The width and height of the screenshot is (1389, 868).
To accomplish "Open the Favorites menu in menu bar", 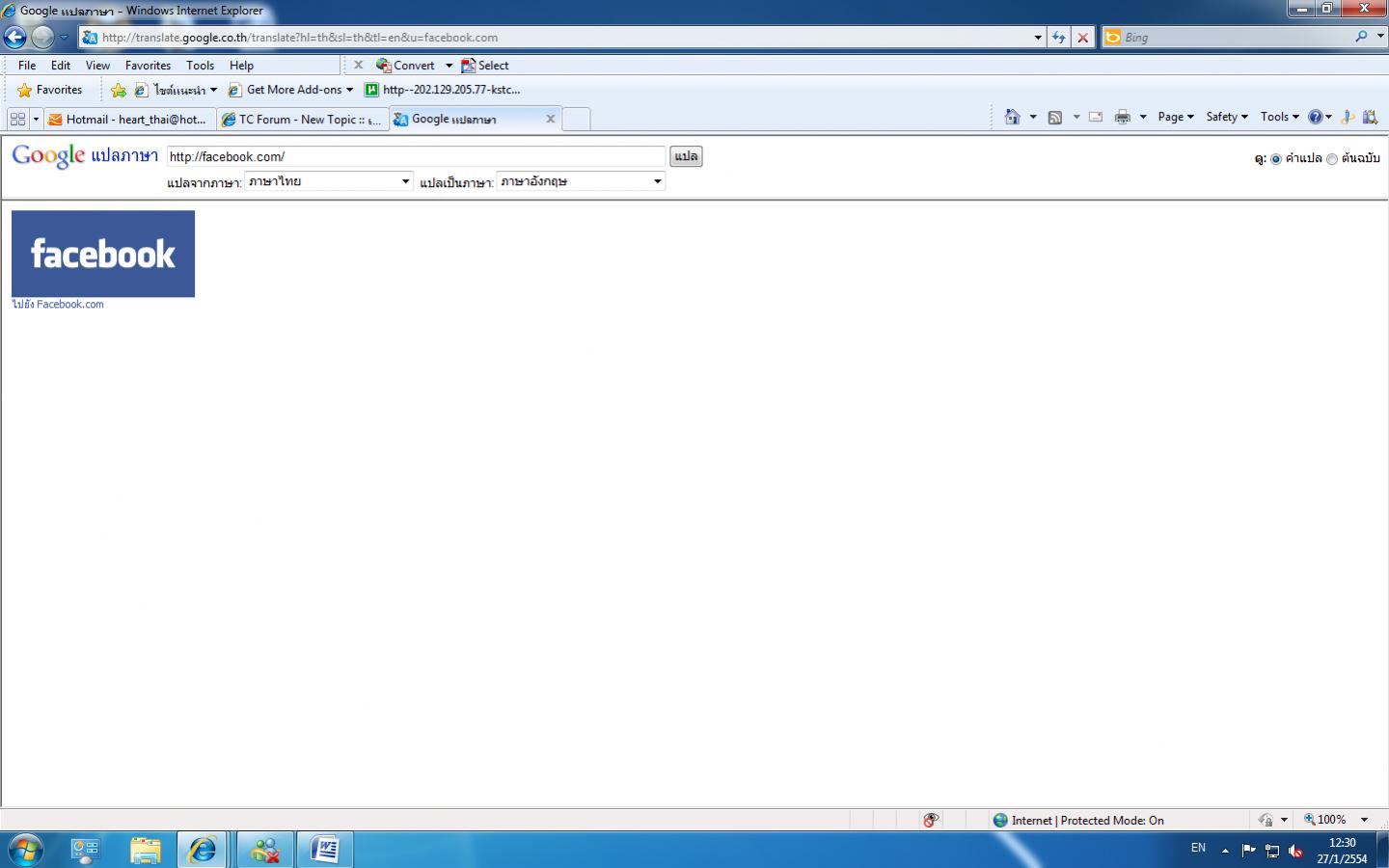I will coord(148,66).
